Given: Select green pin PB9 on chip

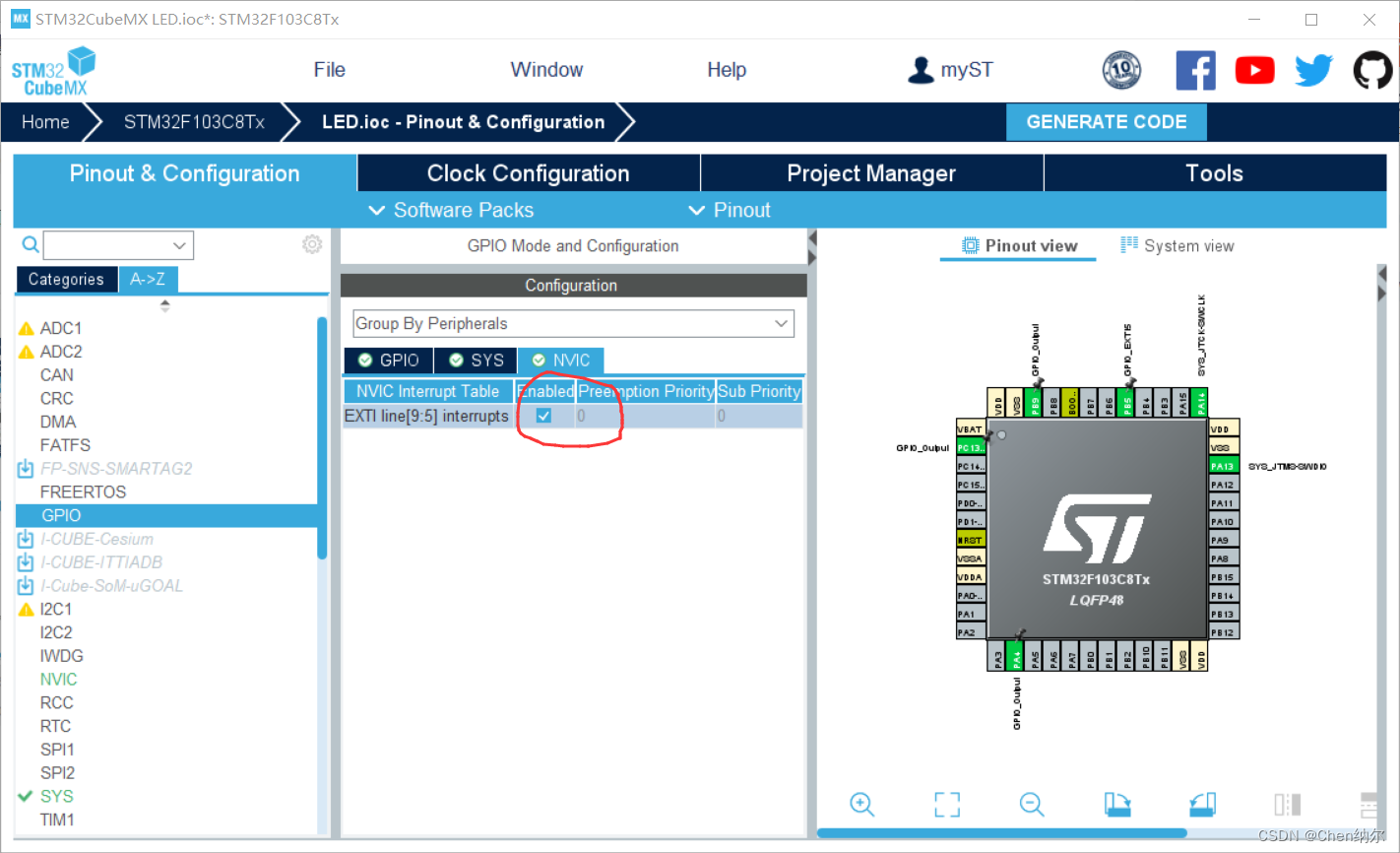Looking at the screenshot, I should [x=1035, y=402].
